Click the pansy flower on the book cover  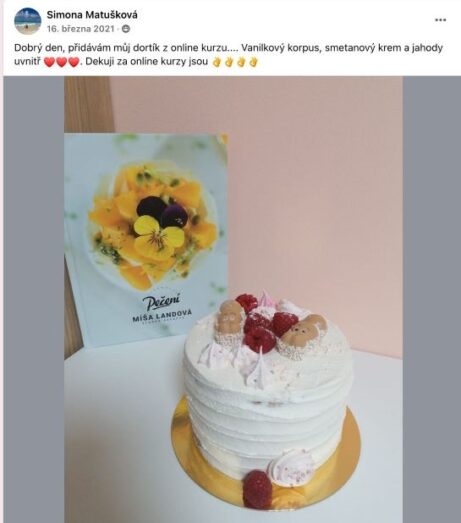[159, 221]
